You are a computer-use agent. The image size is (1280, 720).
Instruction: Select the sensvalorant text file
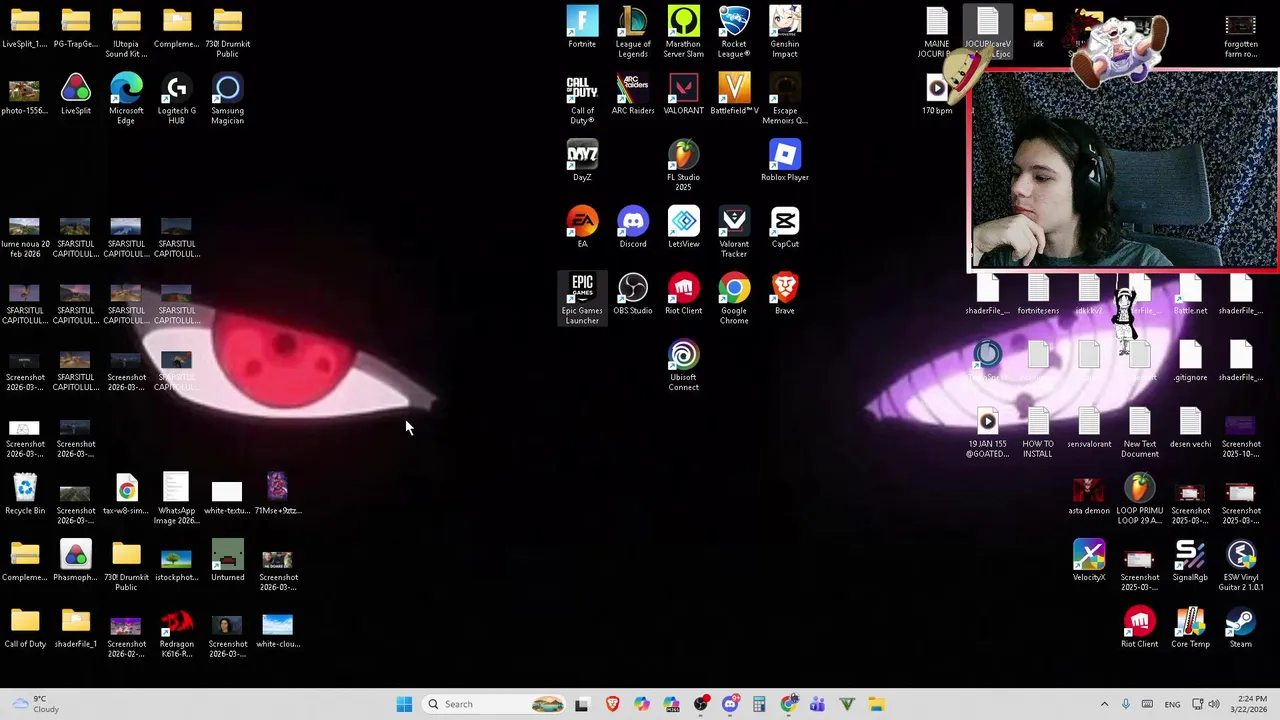tap(1089, 428)
